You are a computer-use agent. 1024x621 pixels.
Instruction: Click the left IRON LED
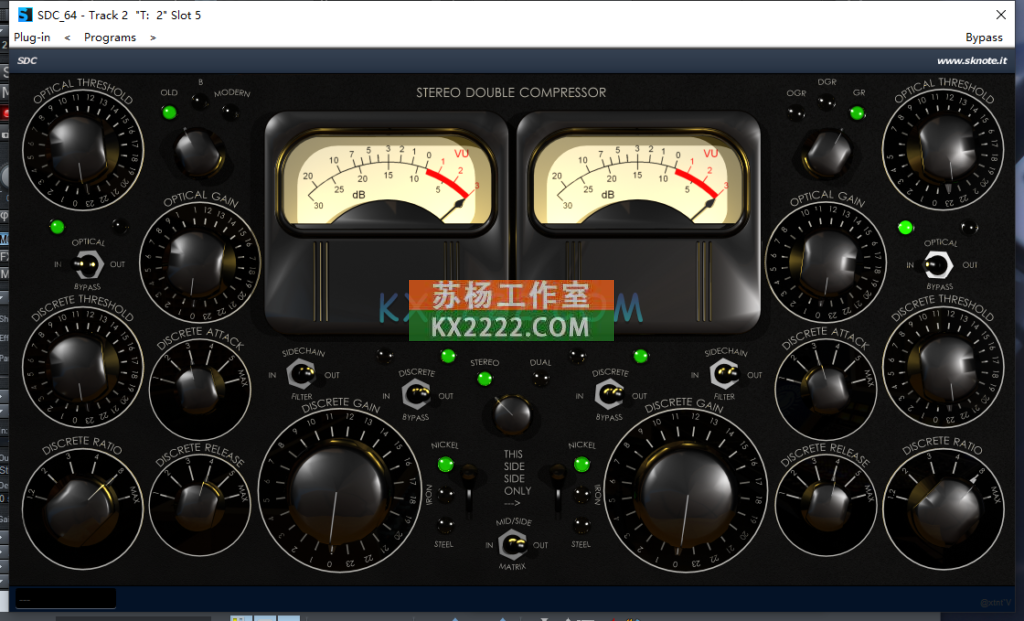click(x=445, y=494)
